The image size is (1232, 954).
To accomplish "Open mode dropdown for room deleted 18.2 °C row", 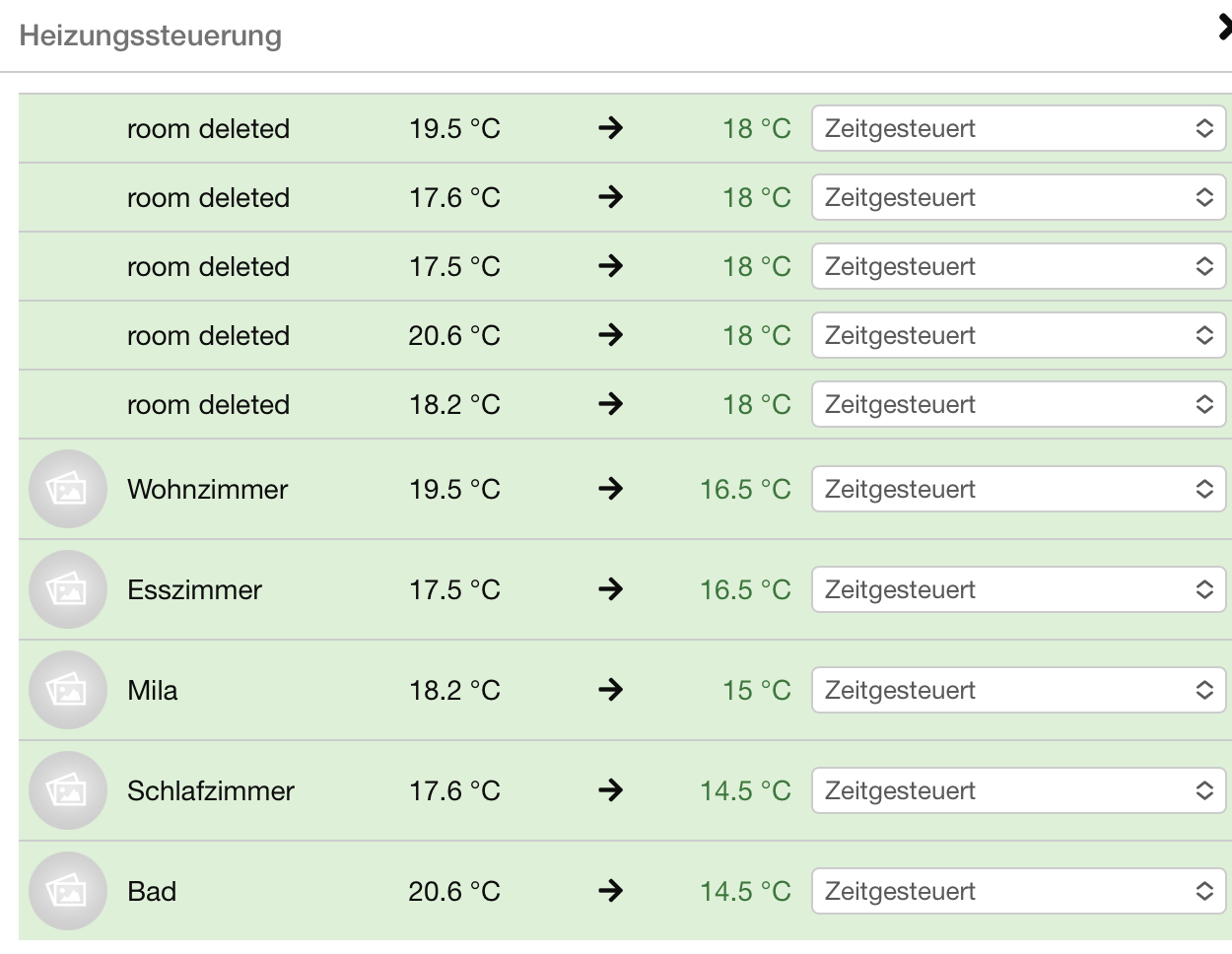I will (1018, 404).
